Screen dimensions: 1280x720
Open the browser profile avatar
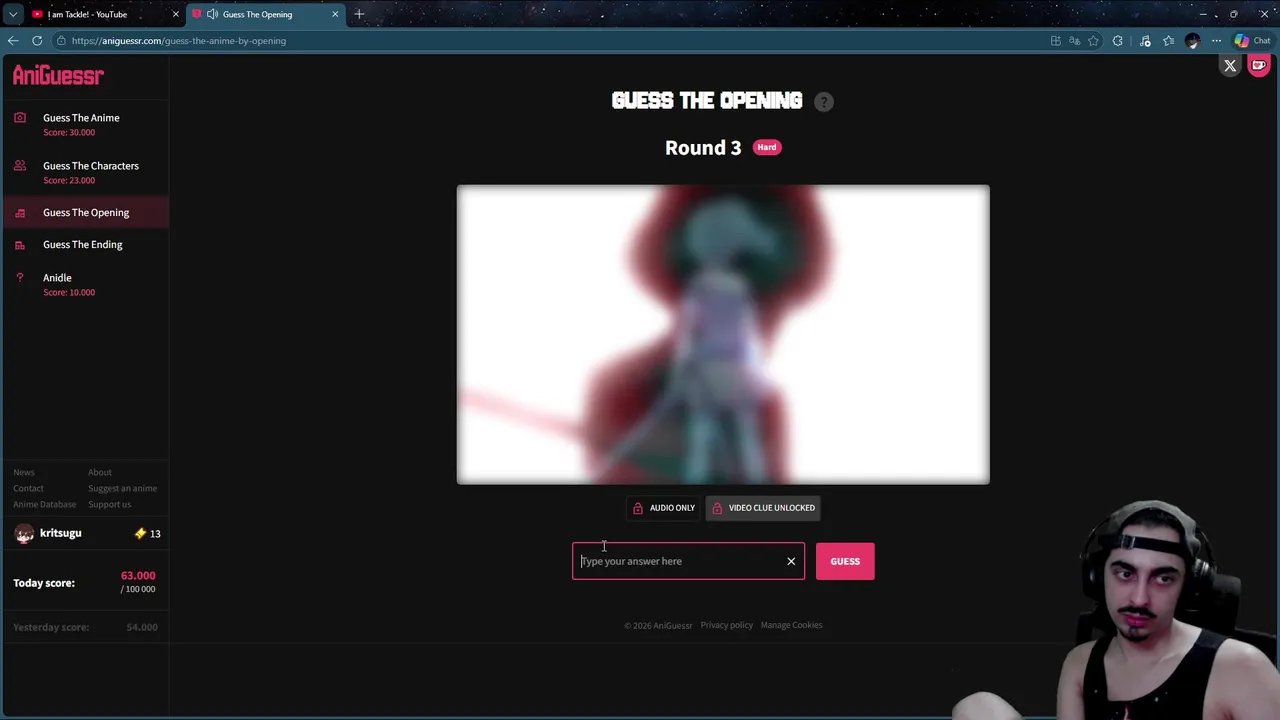pos(1192,41)
